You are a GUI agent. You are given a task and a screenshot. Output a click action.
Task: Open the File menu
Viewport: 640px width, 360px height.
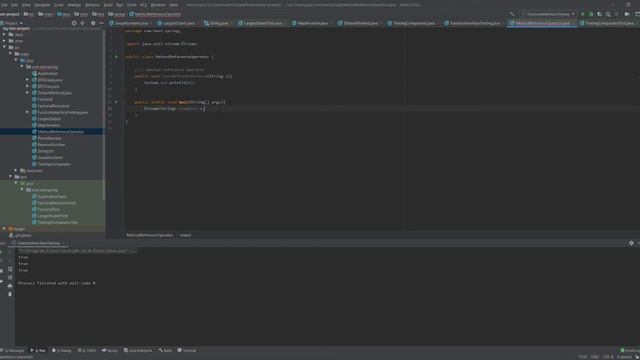(4, 5)
